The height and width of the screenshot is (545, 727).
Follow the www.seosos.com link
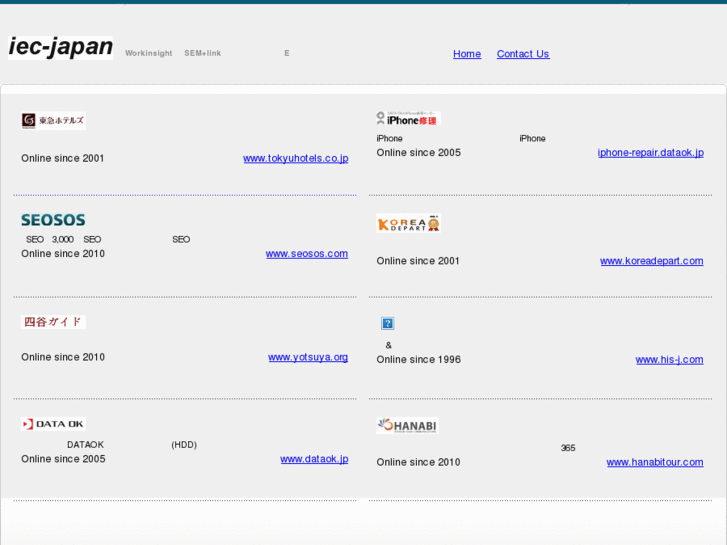[x=307, y=254]
